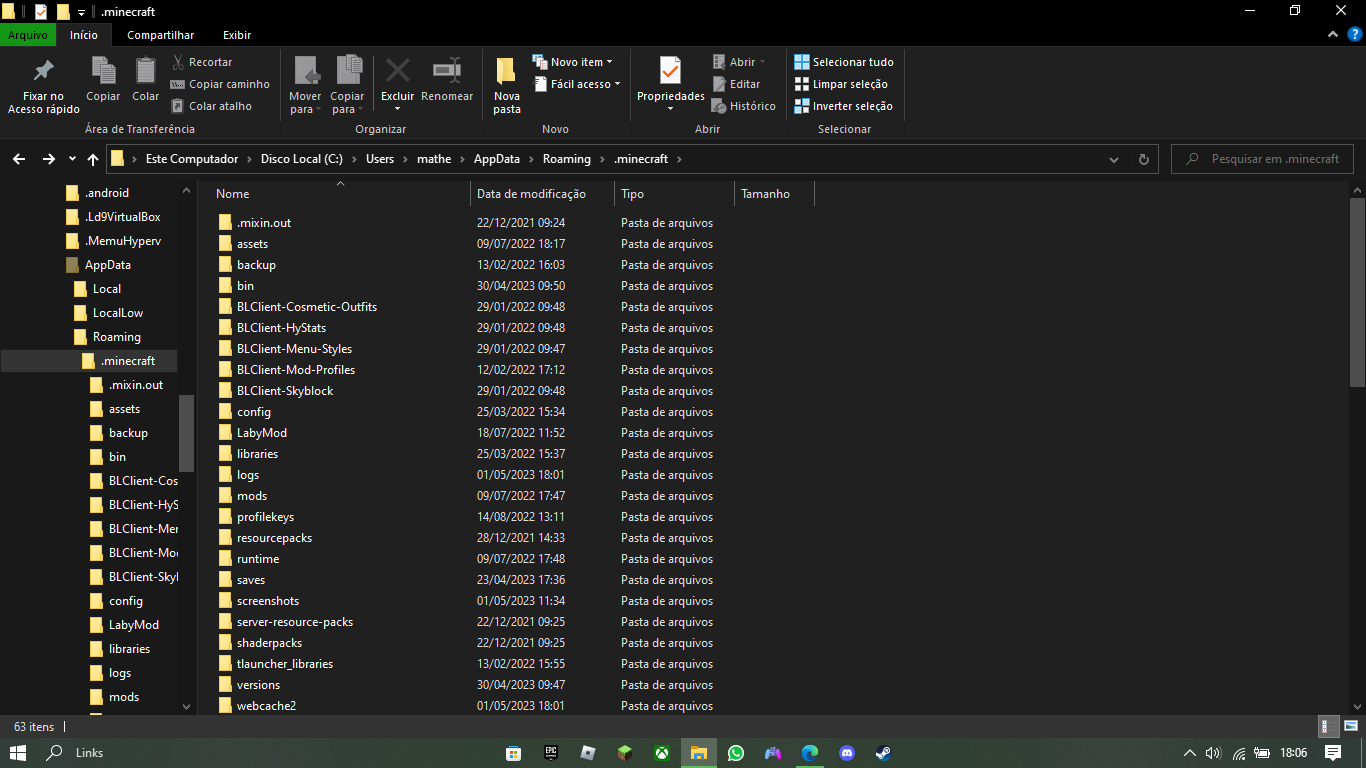
Task: Refresh the current folder view
Action: point(1144,159)
